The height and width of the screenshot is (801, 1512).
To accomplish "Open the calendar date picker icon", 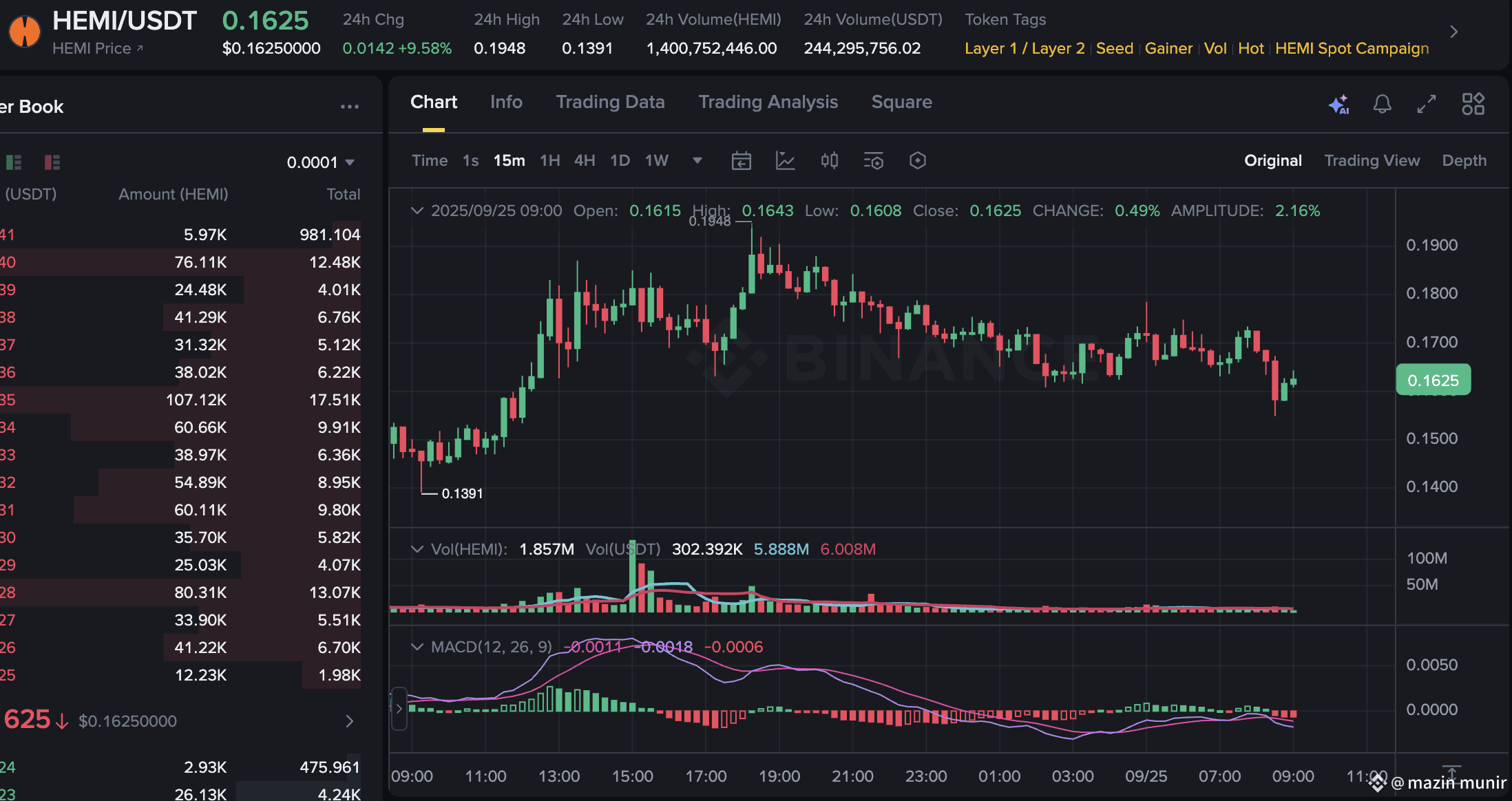I will 742,161.
